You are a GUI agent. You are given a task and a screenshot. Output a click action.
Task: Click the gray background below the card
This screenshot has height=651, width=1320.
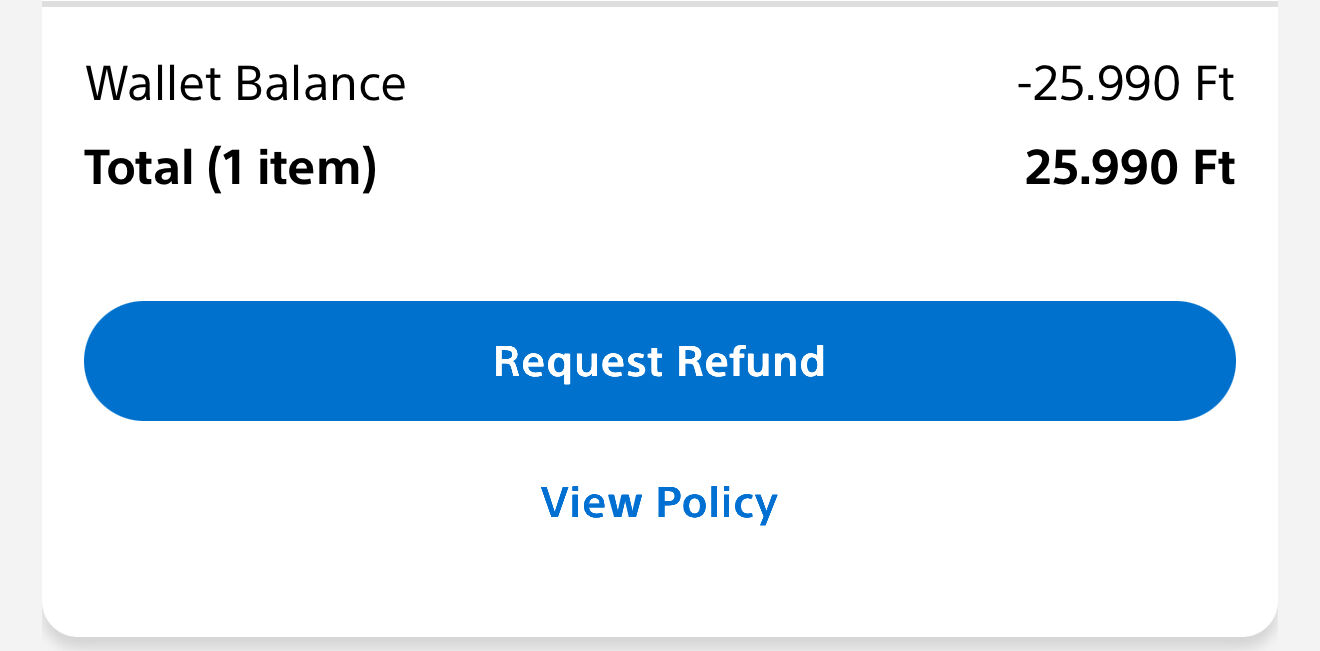[x=660, y=644]
